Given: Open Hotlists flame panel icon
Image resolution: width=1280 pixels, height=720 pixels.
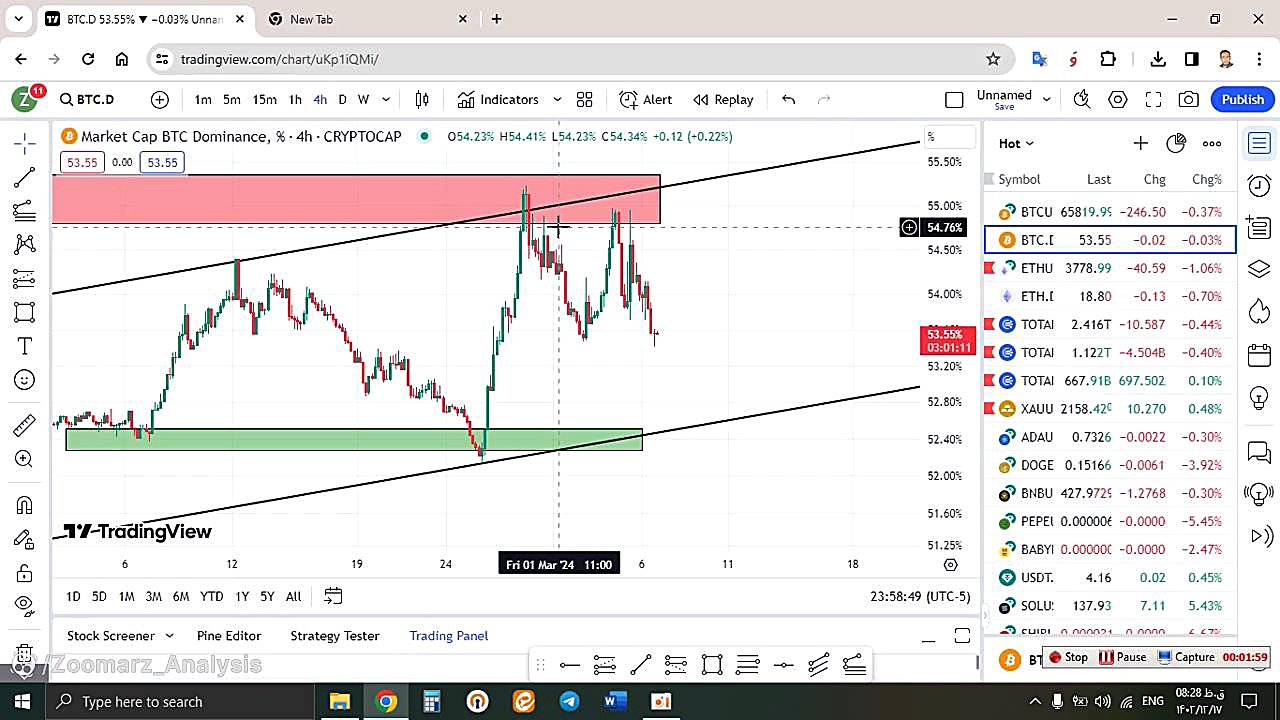Looking at the screenshot, I should point(1259,312).
